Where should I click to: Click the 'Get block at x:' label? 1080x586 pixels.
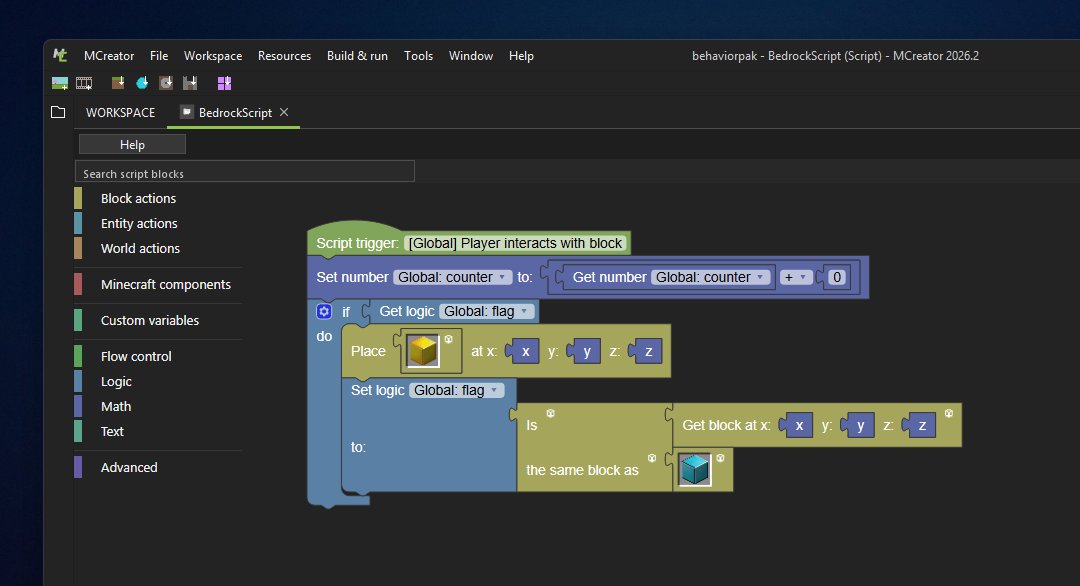tap(726, 425)
